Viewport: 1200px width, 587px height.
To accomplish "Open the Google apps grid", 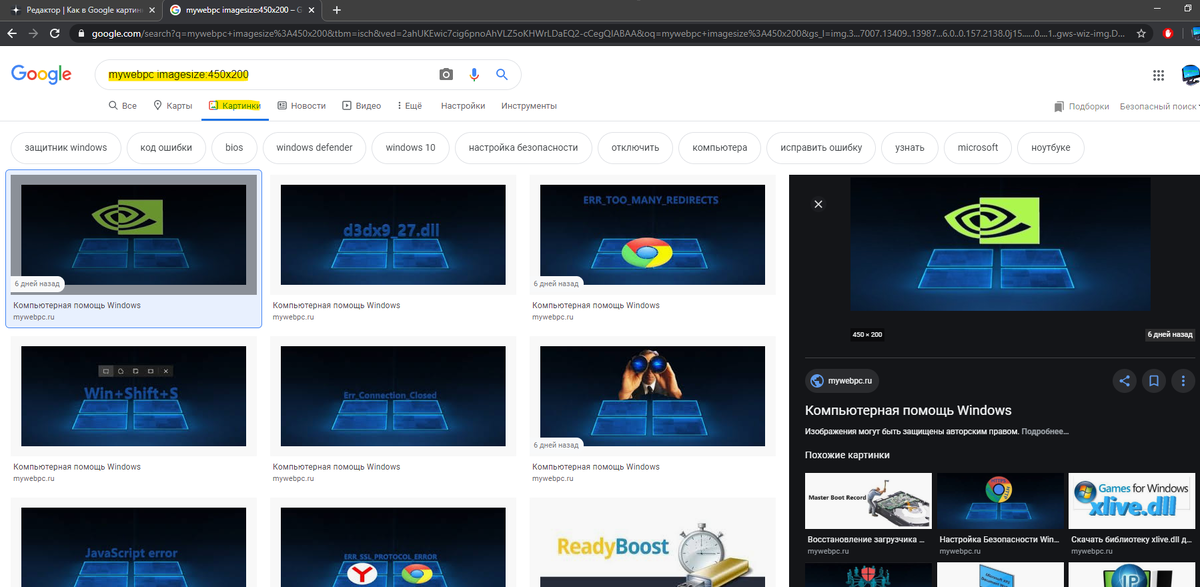I will [x=1159, y=75].
